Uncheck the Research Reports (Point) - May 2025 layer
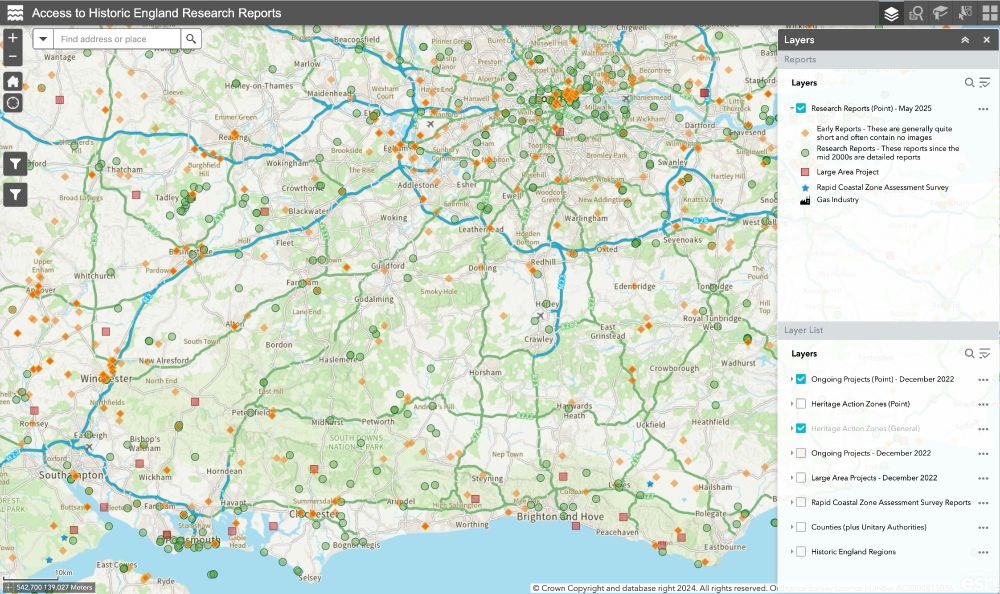The height and width of the screenshot is (594, 1000). [x=801, y=108]
